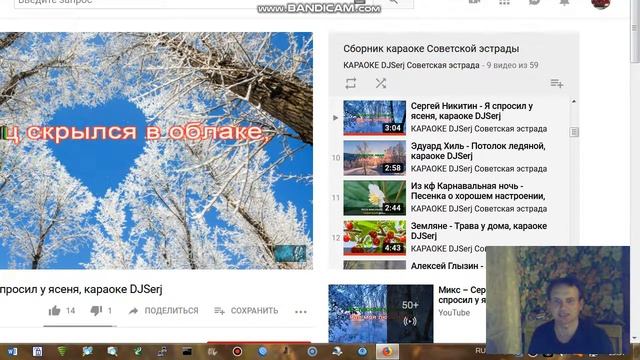Click the ПОДЕЛИТЬСЯ share button
The width and height of the screenshot is (640, 360).
(163, 311)
